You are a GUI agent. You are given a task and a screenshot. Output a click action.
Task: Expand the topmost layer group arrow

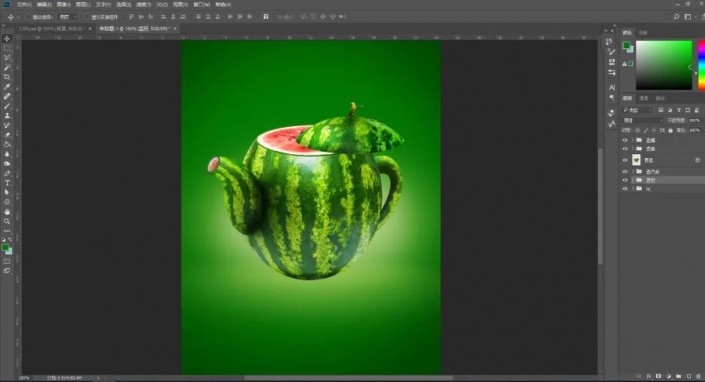[x=633, y=140]
